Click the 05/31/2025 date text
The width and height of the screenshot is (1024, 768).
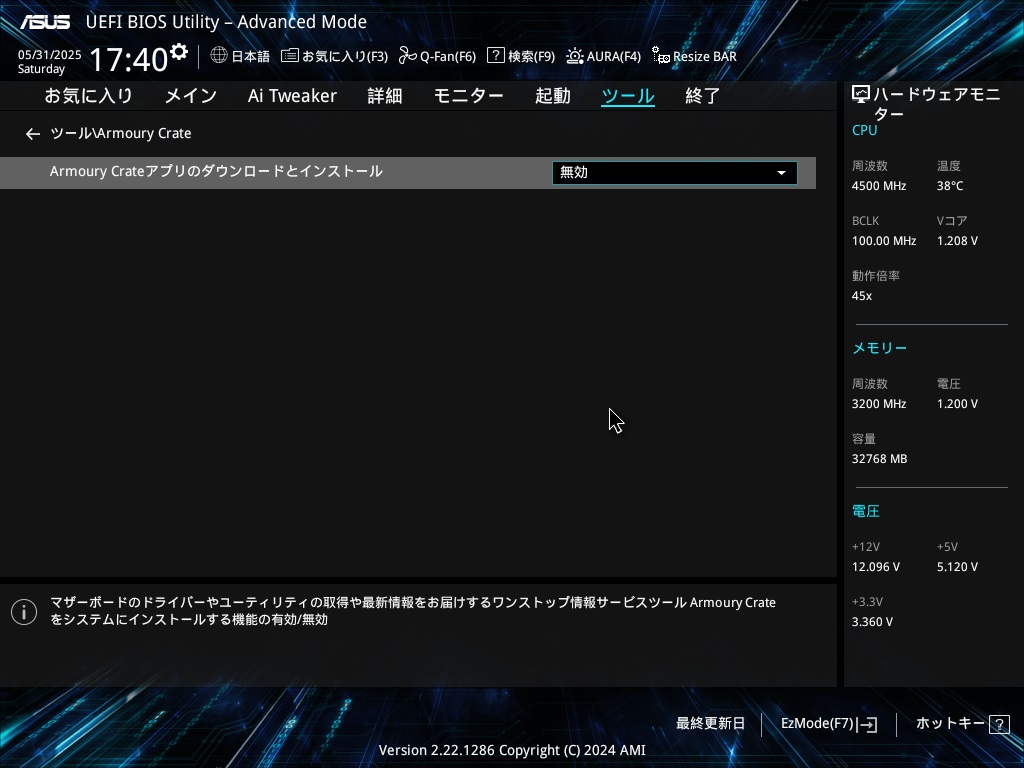[50, 55]
